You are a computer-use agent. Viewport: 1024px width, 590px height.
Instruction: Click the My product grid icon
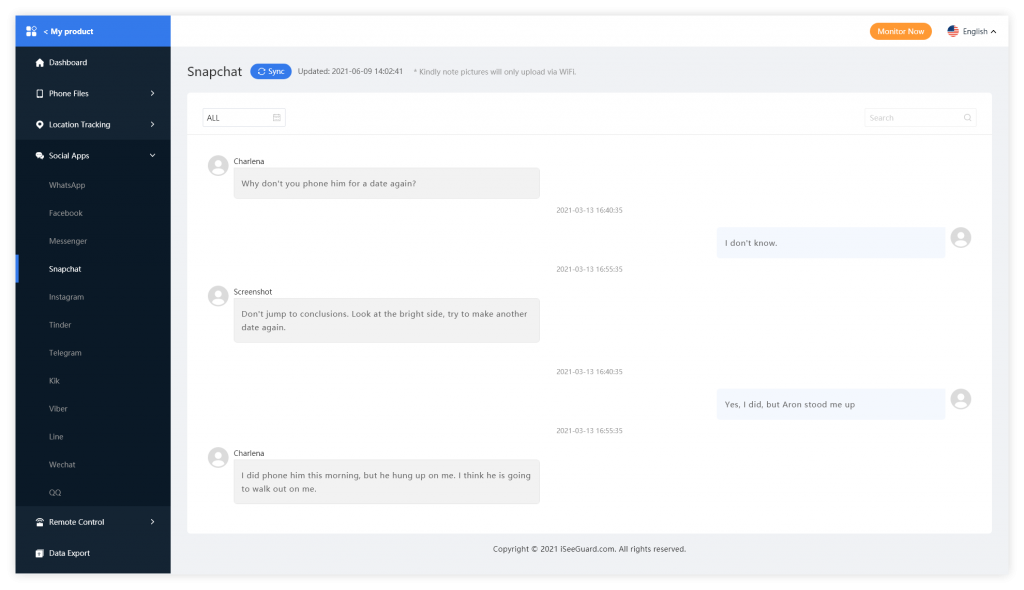31,31
